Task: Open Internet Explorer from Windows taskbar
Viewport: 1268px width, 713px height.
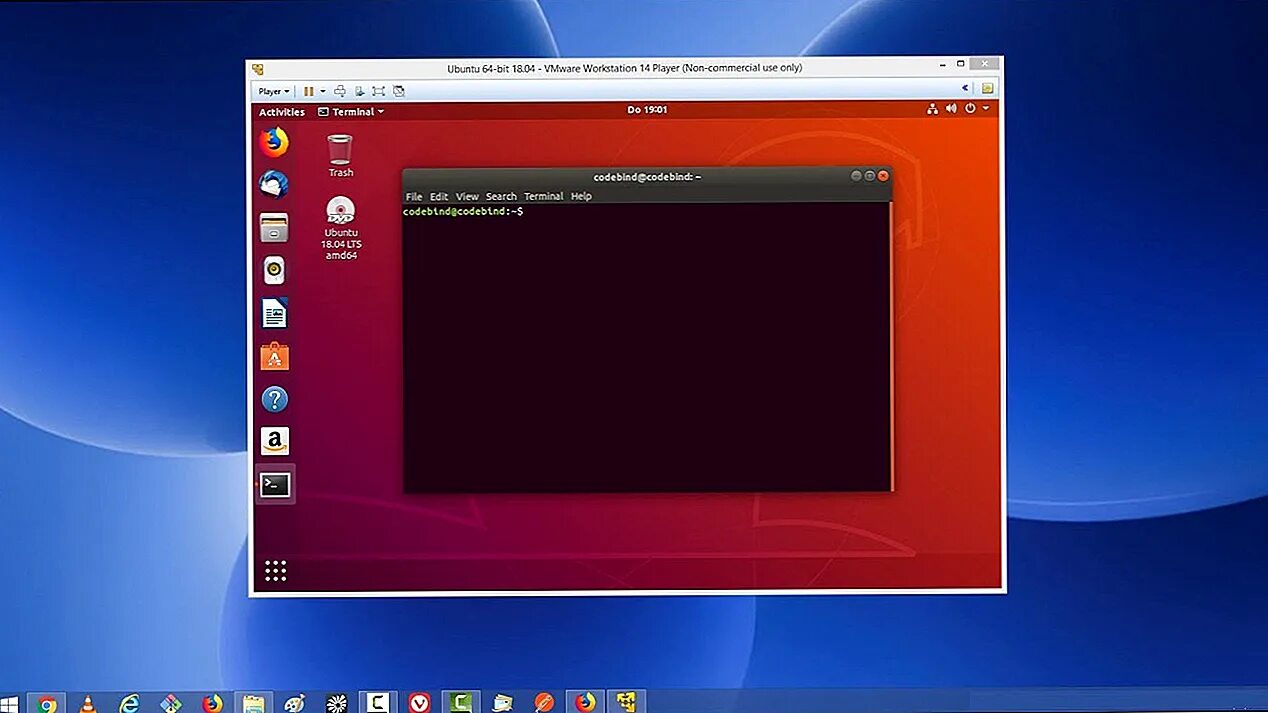Action: coord(129,703)
